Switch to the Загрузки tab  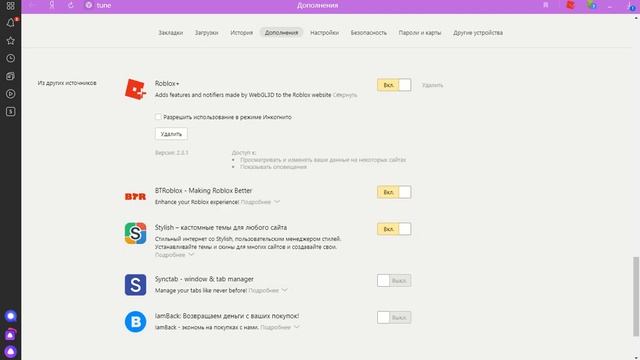(207, 33)
